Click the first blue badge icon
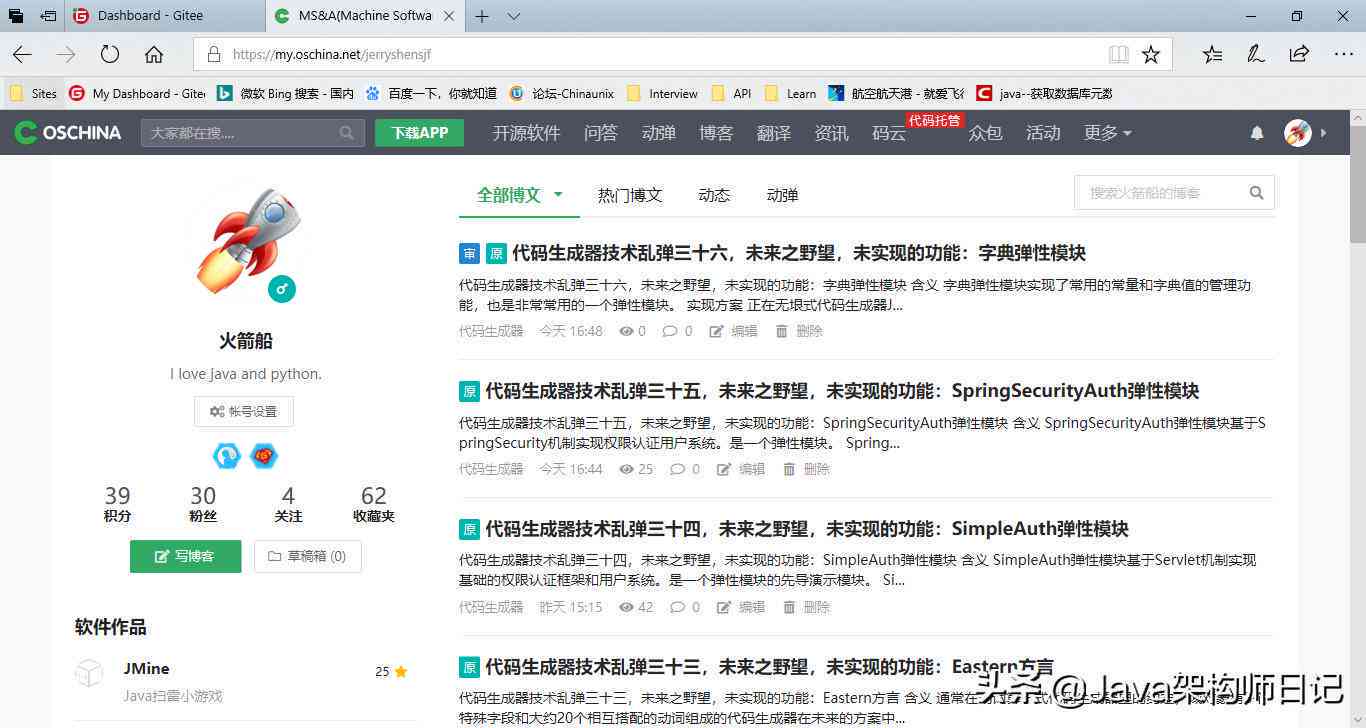Viewport: 1366px width, 728px height. click(x=227, y=456)
